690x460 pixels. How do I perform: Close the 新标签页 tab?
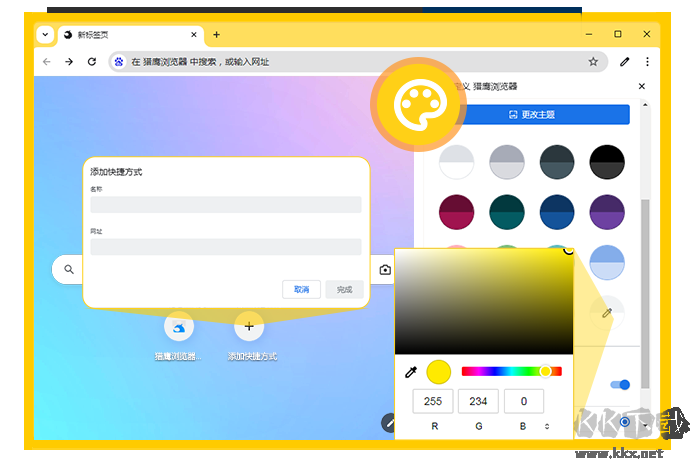tap(194, 35)
